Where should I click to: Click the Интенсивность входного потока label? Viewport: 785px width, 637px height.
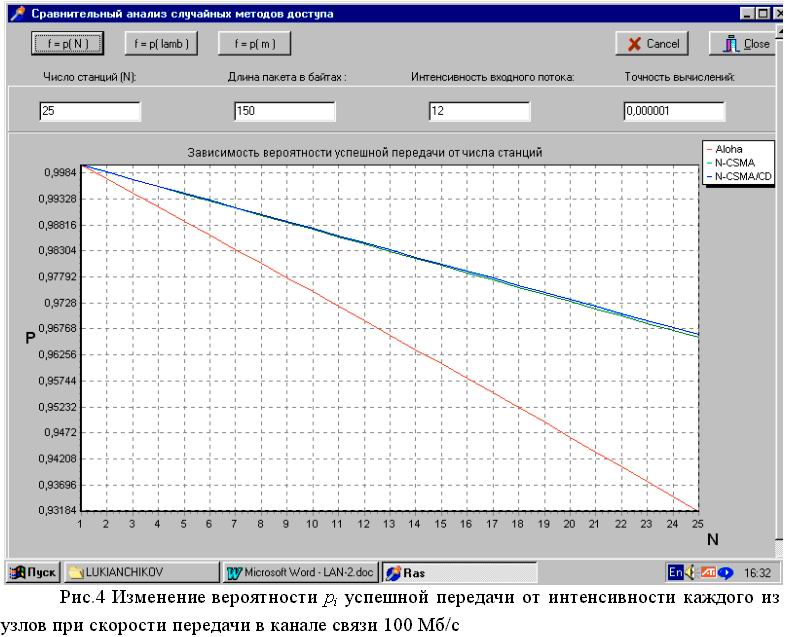pos(493,77)
